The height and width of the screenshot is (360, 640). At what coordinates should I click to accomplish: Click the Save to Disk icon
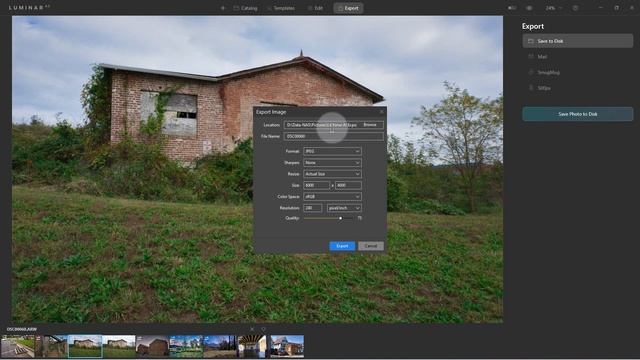531,41
